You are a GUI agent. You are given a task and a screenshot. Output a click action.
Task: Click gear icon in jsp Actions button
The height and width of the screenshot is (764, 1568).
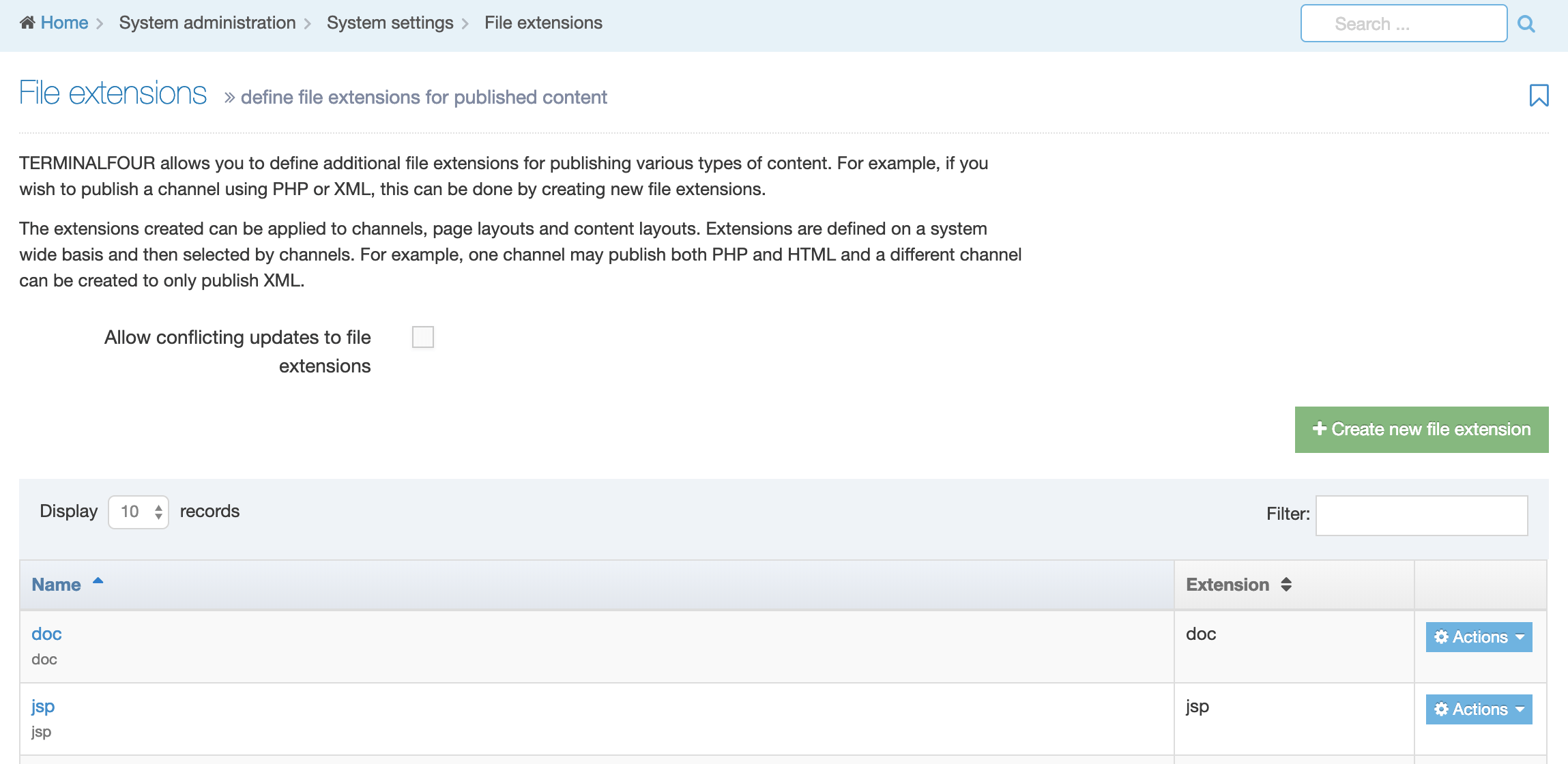pos(1441,709)
